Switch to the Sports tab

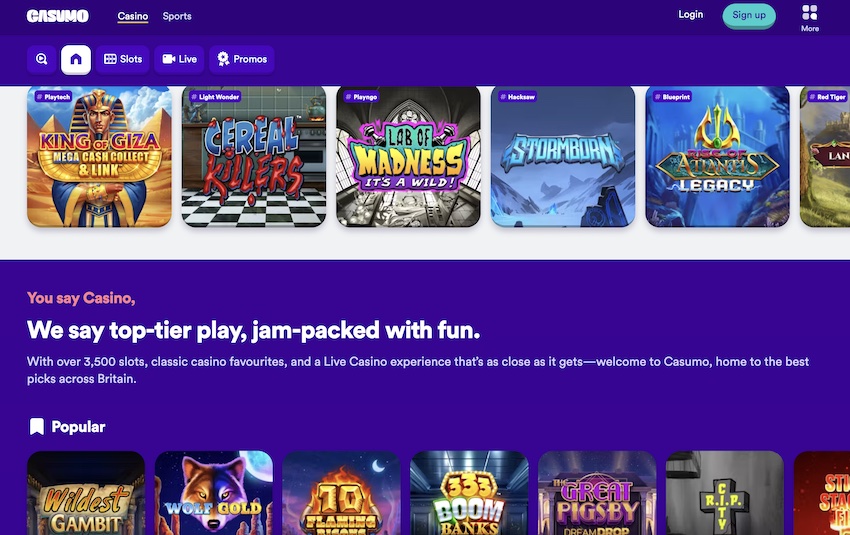pos(177,16)
